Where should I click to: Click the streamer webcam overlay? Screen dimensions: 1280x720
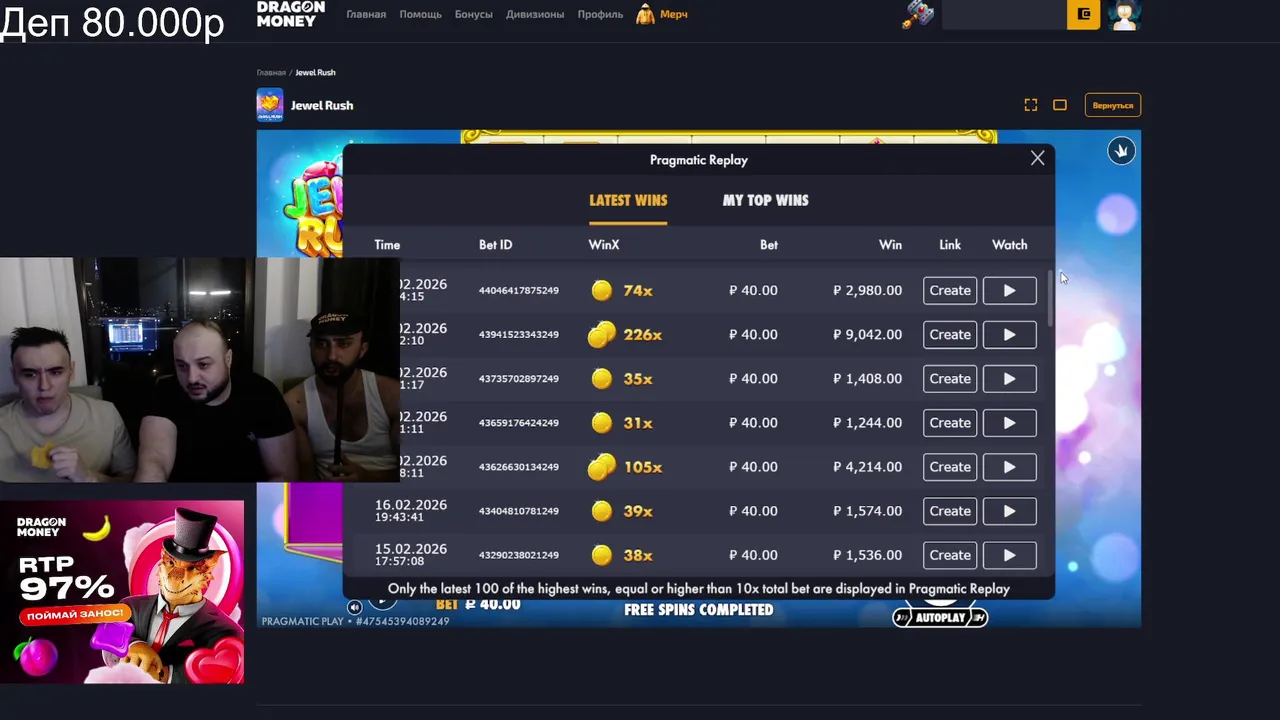click(x=200, y=370)
